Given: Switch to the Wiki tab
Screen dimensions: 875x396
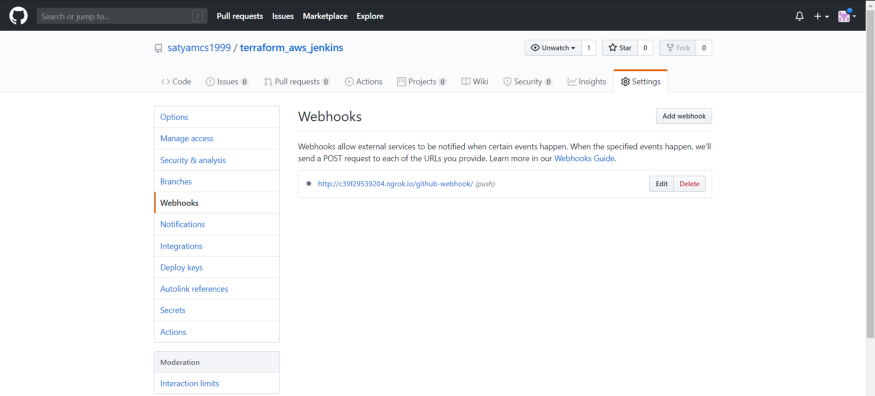Looking at the screenshot, I should [x=475, y=81].
